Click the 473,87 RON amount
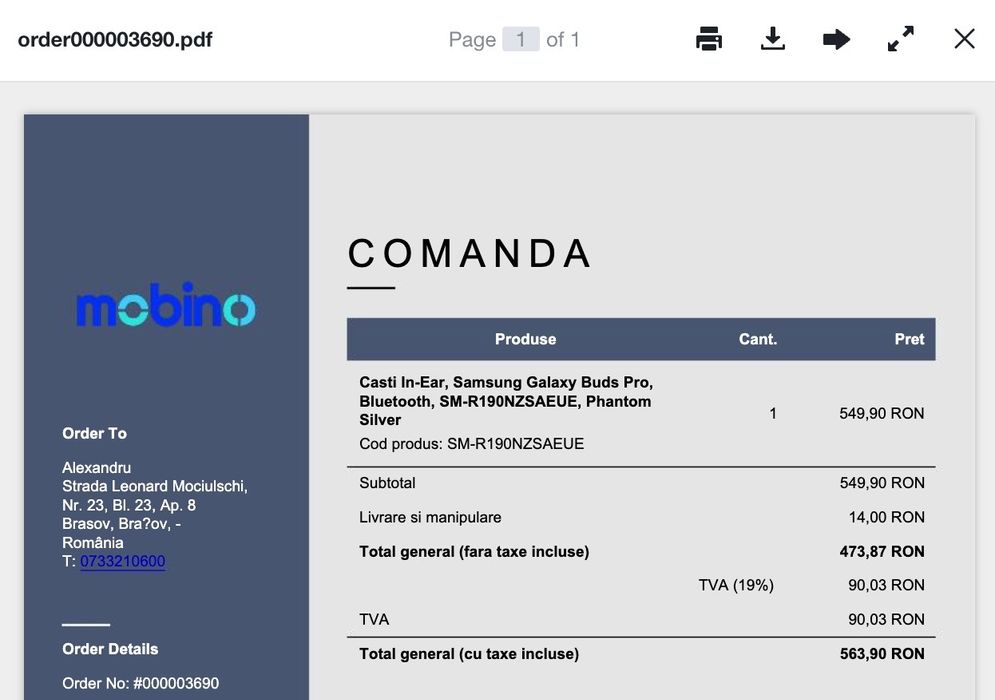Screen dimensions: 995x700 click(x=881, y=551)
